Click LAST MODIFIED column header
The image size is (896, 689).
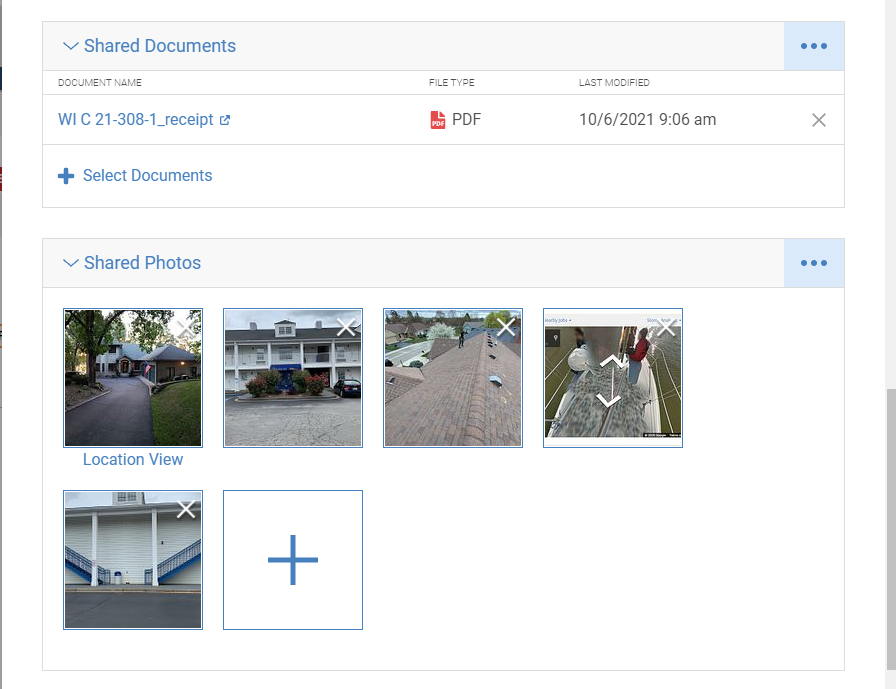click(x=614, y=83)
